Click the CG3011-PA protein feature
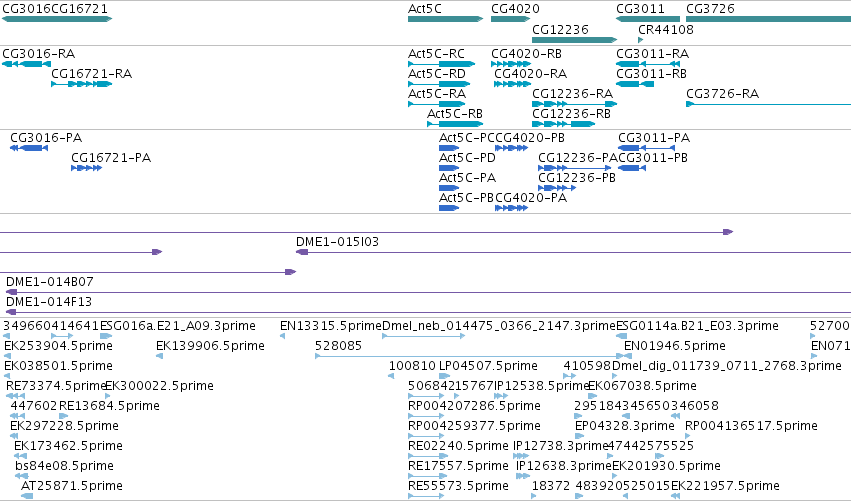851x501 pixels. click(x=646, y=148)
